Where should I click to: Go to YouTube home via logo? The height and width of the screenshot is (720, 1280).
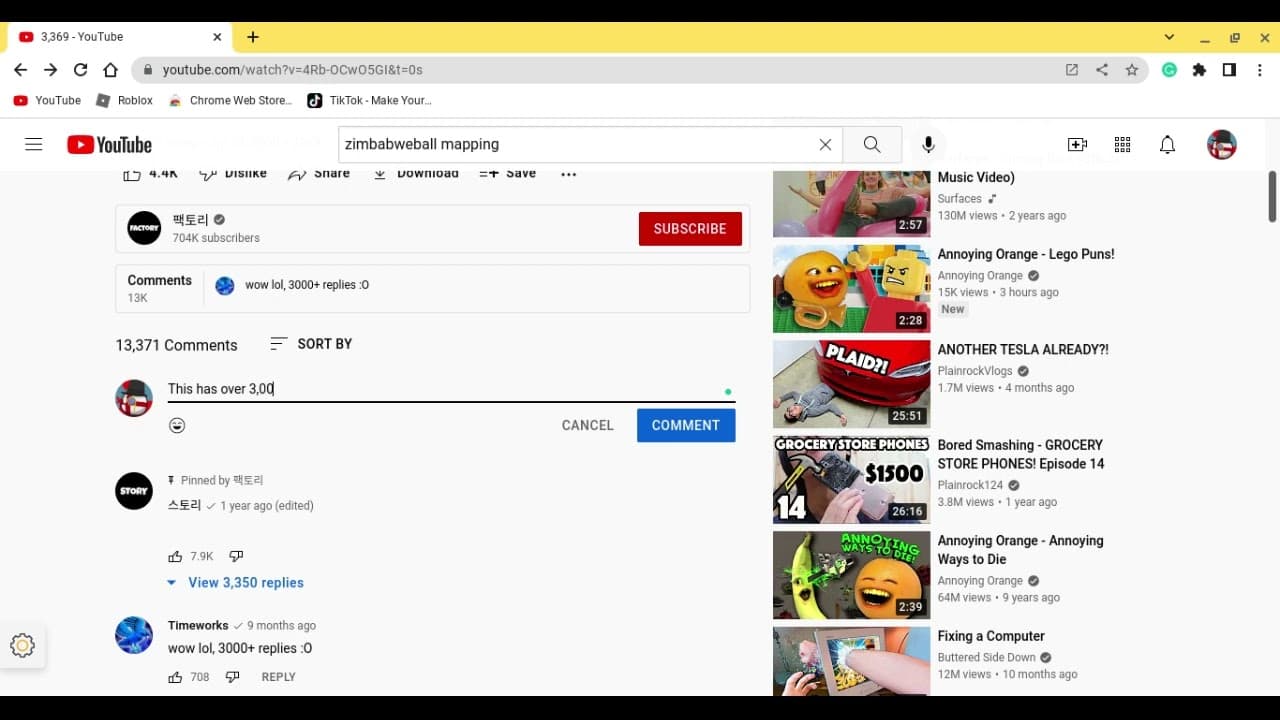[x=109, y=145]
